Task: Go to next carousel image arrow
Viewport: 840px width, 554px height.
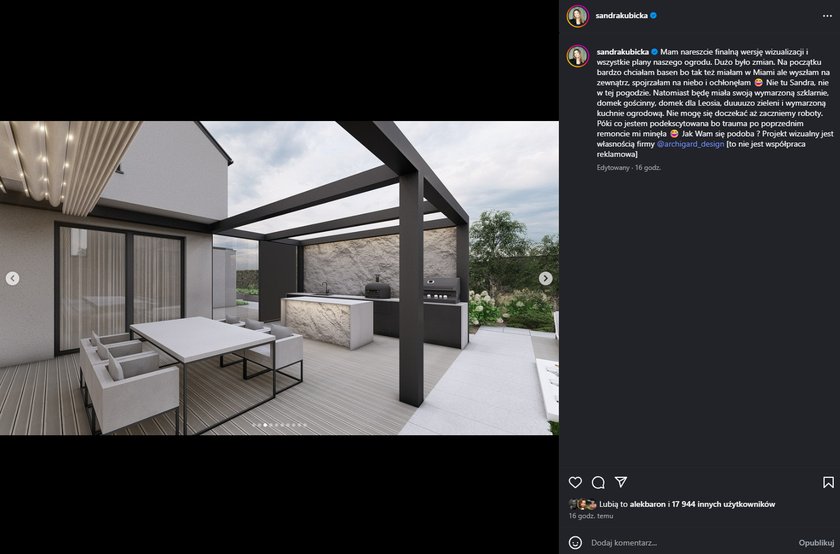Action: (x=545, y=278)
